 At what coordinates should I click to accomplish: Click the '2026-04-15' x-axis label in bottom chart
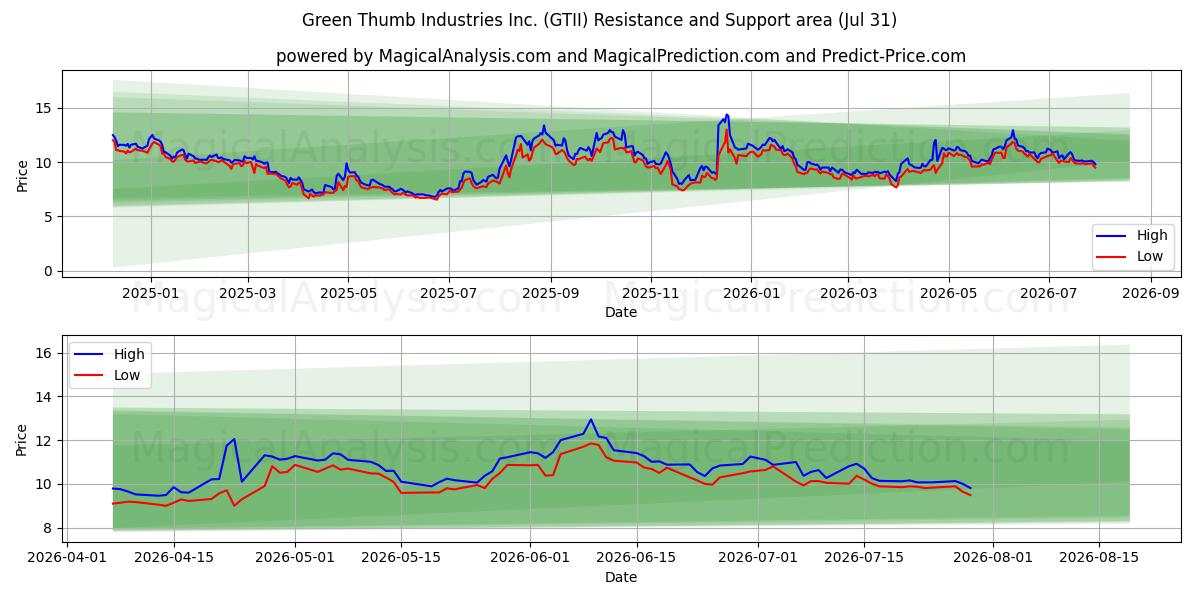pos(174,559)
